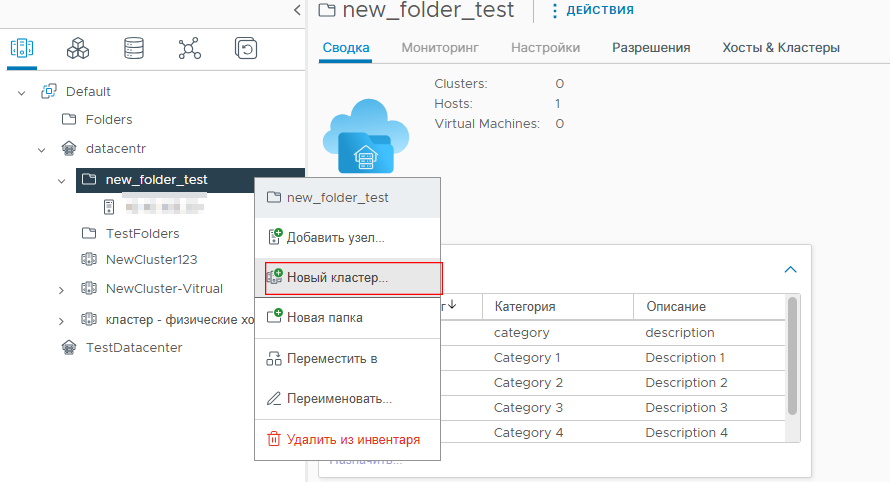Open the backup/restore view icon
Screen dimensions: 890x482
tap(246, 48)
